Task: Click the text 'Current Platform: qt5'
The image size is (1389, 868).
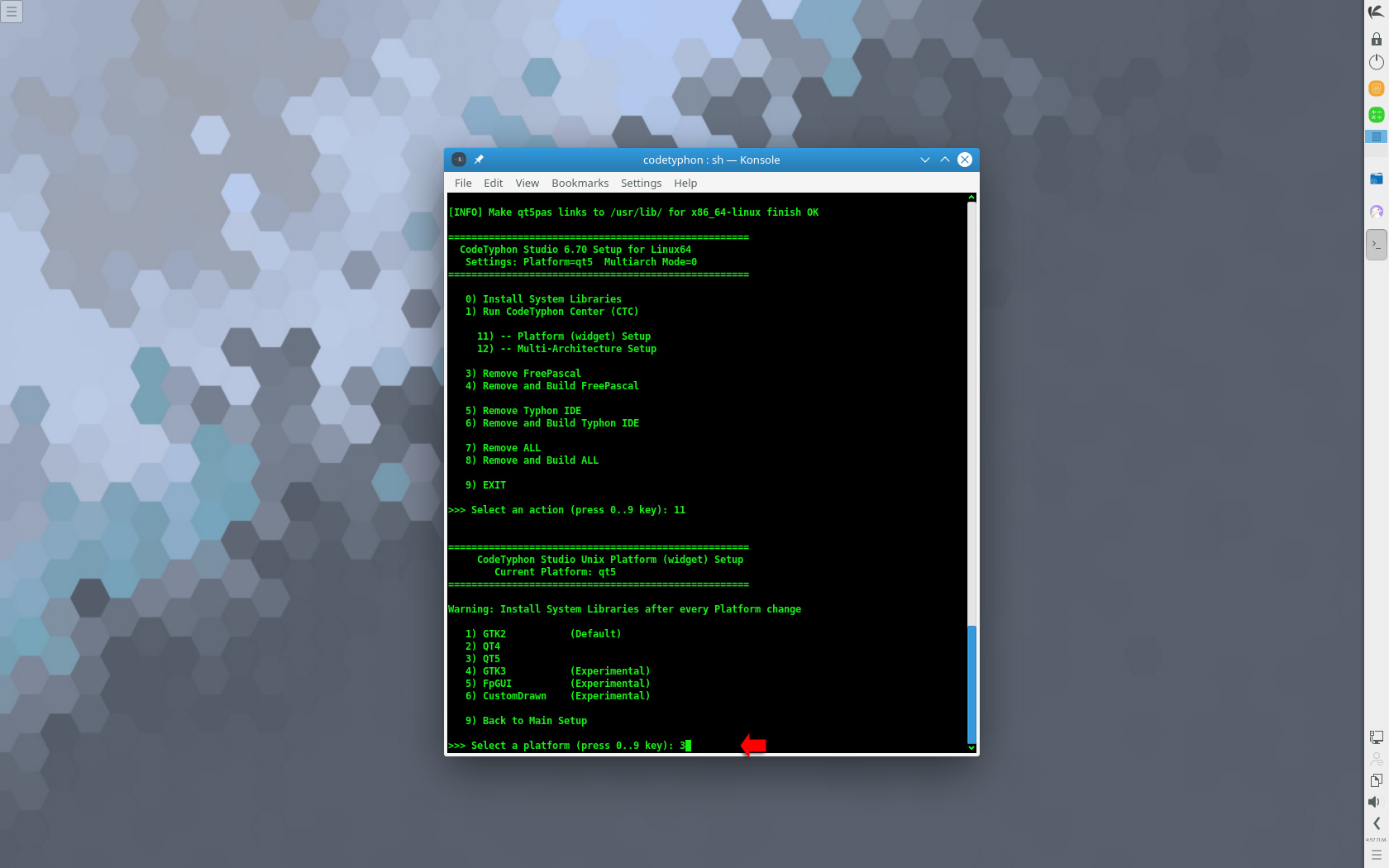Action: tap(555, 572)
